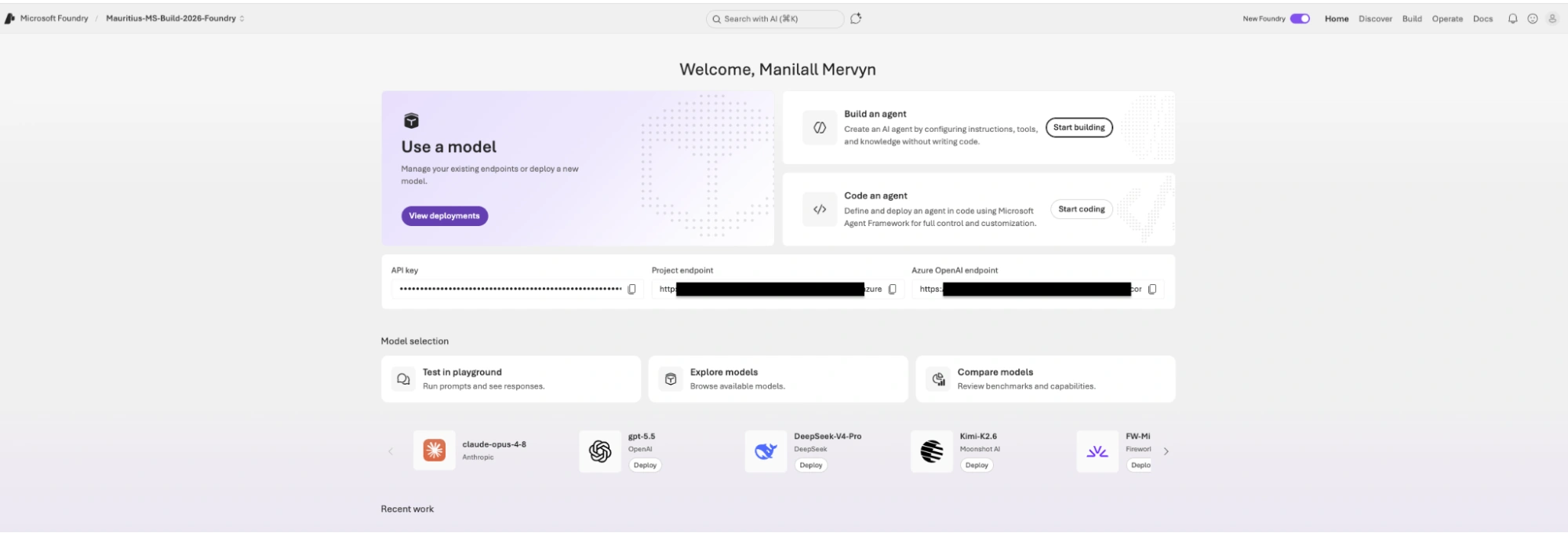Image resolution: width=1568 pixels, height=533 pixels.
Task: Copy the Azure OpenAI endpoint
Action: tap(1152, 290)
